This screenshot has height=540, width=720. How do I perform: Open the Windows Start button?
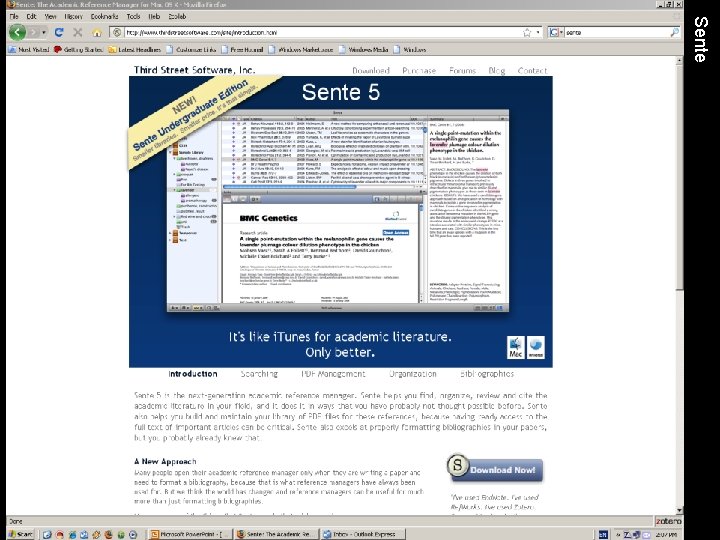(21, 534)
